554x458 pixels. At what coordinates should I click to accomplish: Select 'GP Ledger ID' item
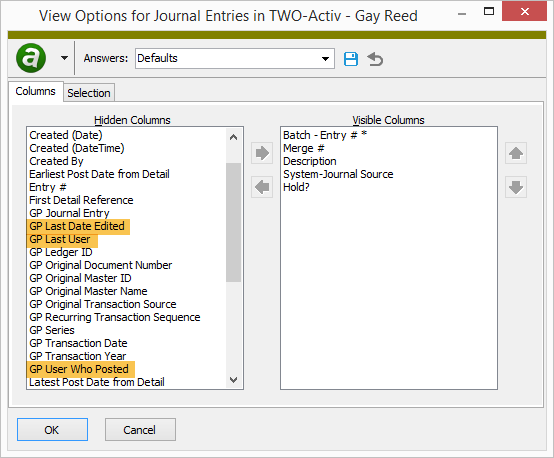coord(61,252)
